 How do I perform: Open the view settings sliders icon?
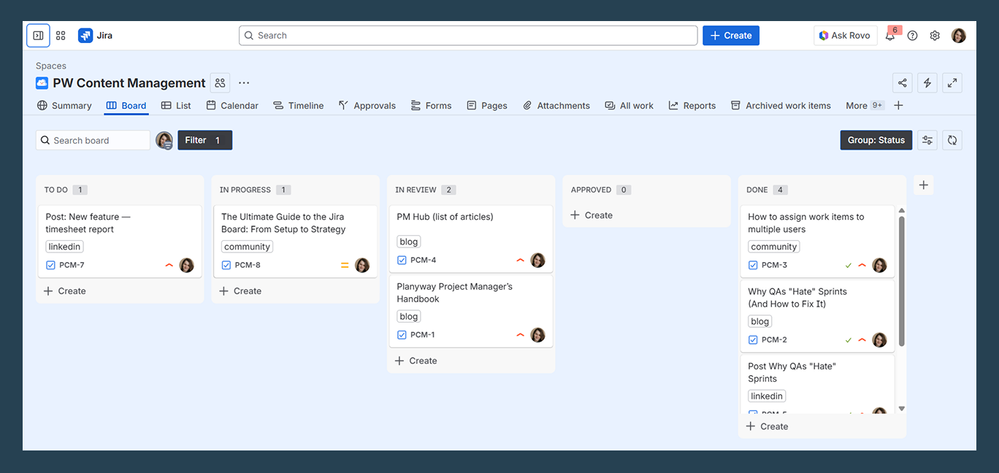[x=927, y=140]
